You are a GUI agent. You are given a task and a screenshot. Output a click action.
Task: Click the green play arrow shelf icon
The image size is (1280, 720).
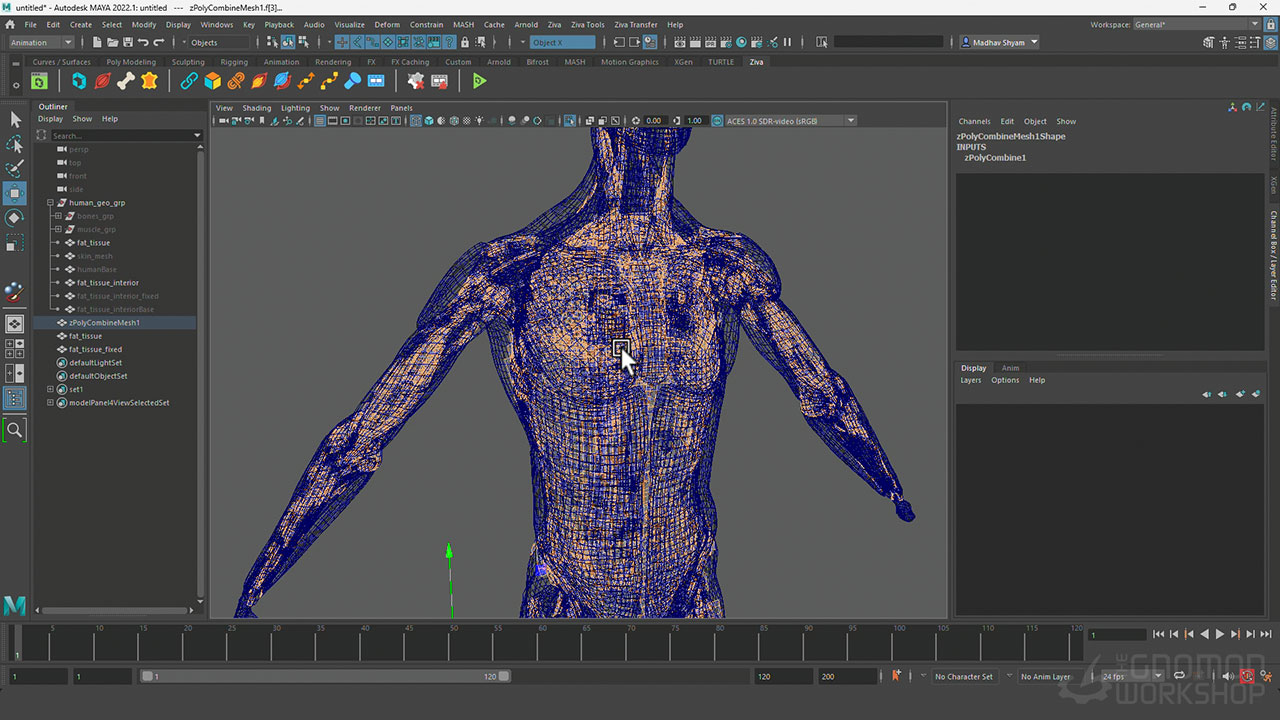[480, 81]
